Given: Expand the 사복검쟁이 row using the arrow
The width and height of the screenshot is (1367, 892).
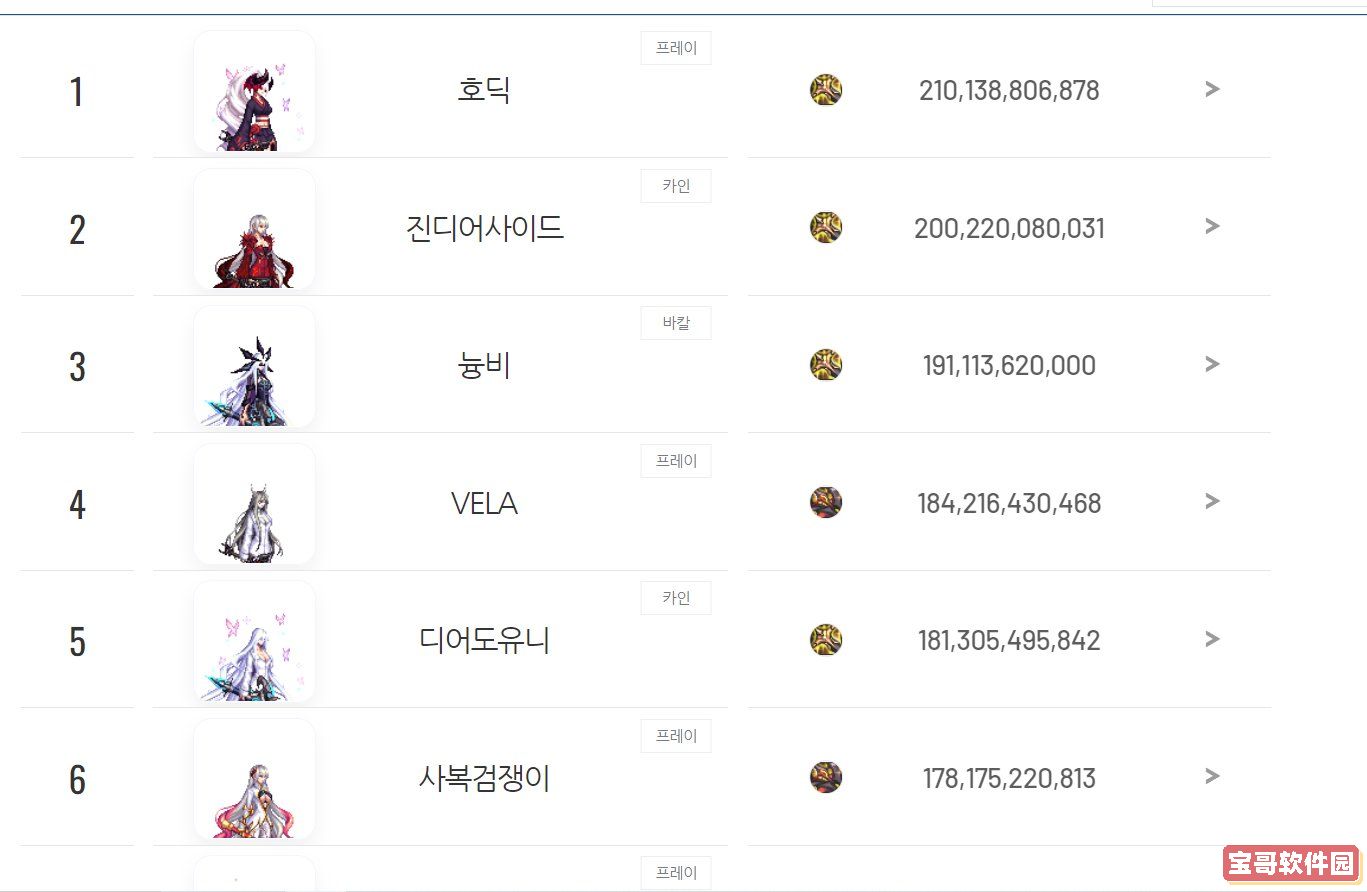Looking at the screenshot, I should coord(1212,776).
